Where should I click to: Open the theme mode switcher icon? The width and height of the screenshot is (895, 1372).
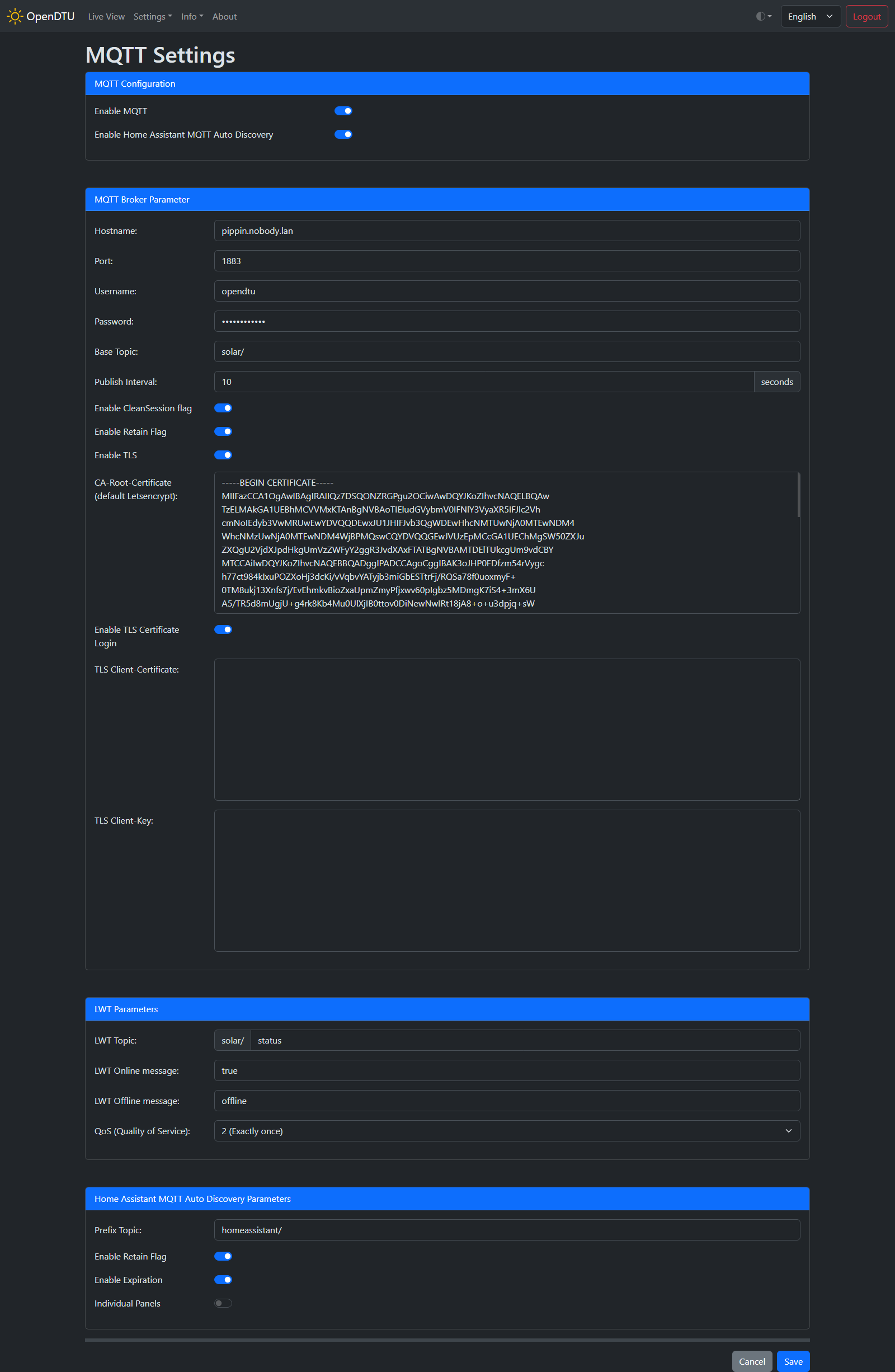(x=764, y=16)
